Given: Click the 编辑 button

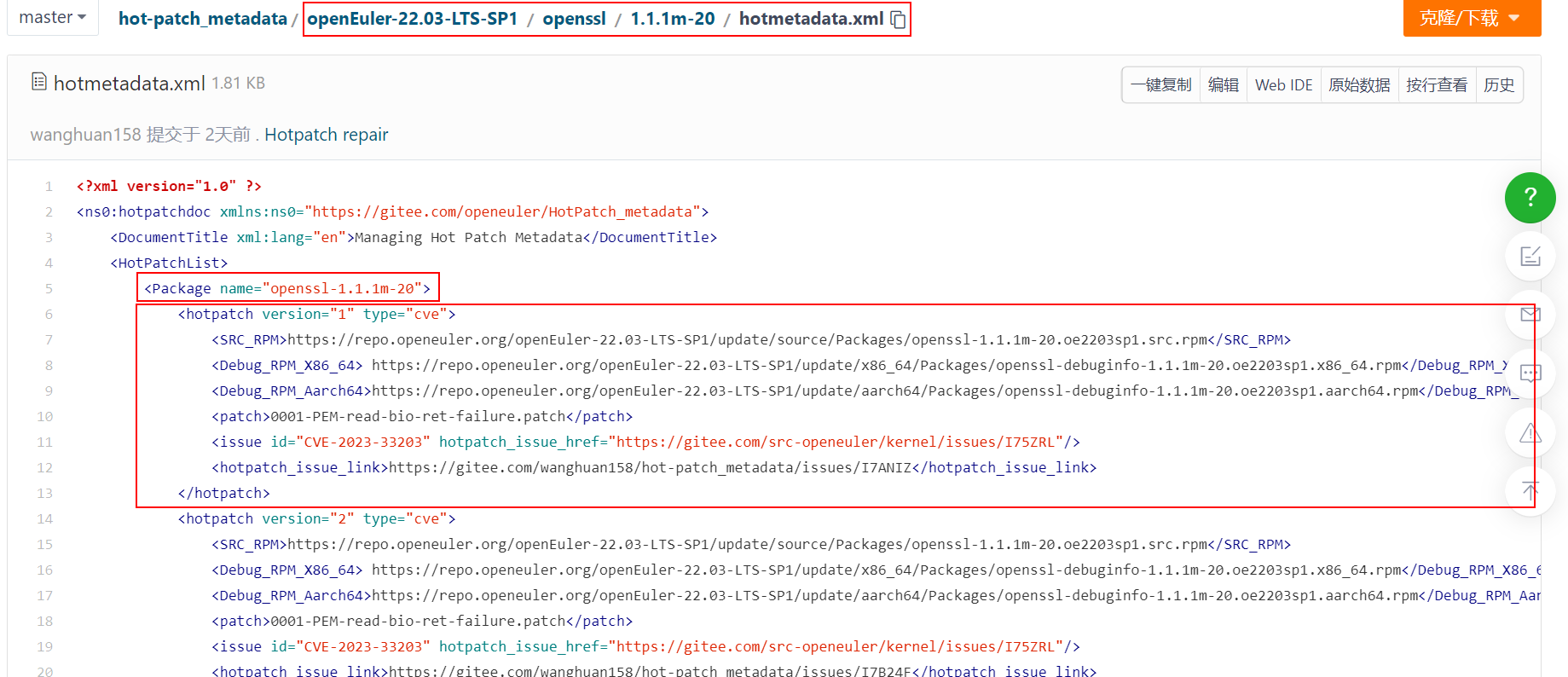Looking at the screenshot, I should (x=1223, y=85).
